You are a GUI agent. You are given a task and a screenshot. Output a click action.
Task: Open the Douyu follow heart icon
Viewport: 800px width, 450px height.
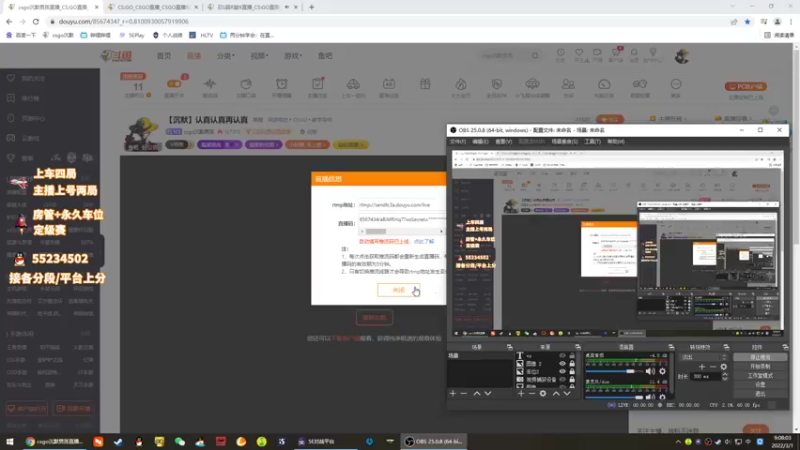click(579, 53)
